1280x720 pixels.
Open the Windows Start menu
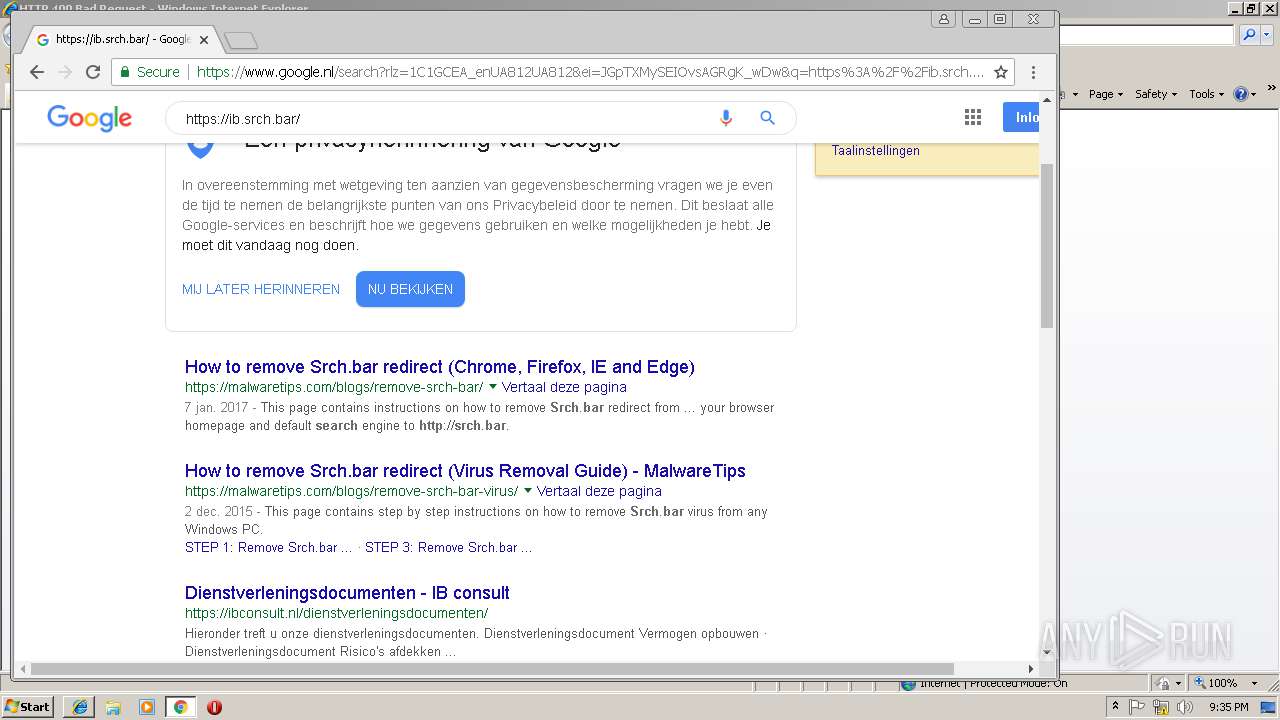pyautogui.click(x=27, y=707)
